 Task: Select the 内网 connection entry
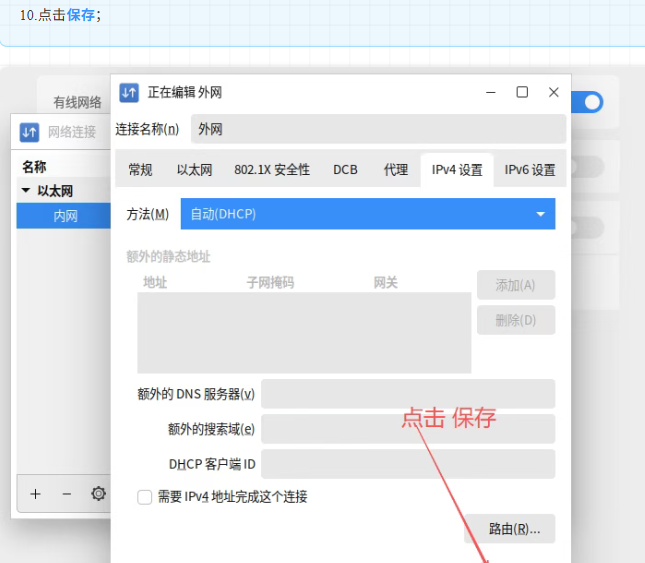click(65, 215)
